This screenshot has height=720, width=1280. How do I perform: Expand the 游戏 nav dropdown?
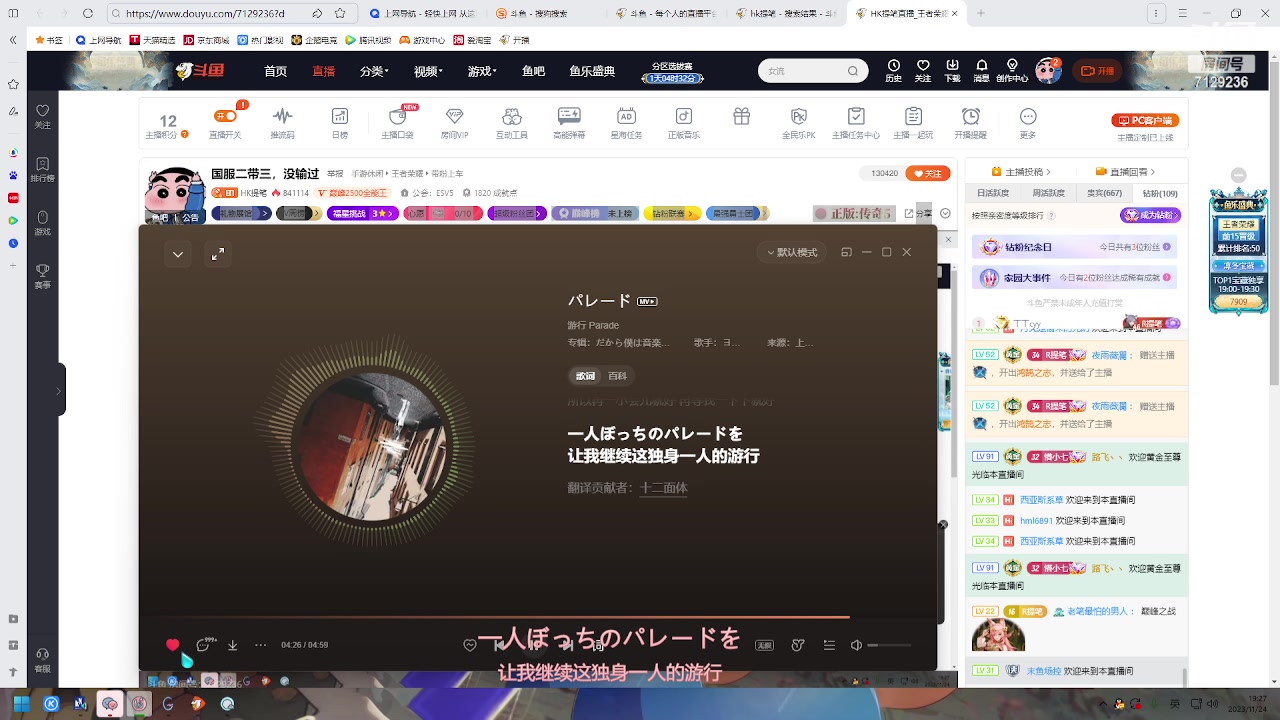click(x=481, y=71)
